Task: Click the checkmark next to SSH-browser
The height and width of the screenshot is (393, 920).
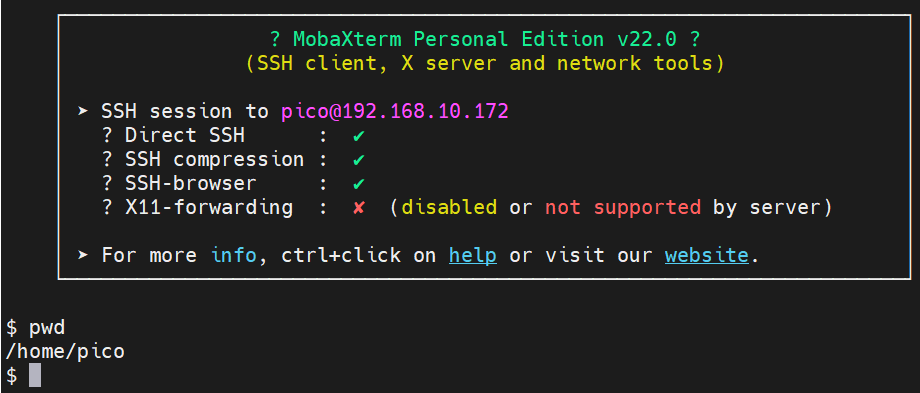Action: pos(359,184)
